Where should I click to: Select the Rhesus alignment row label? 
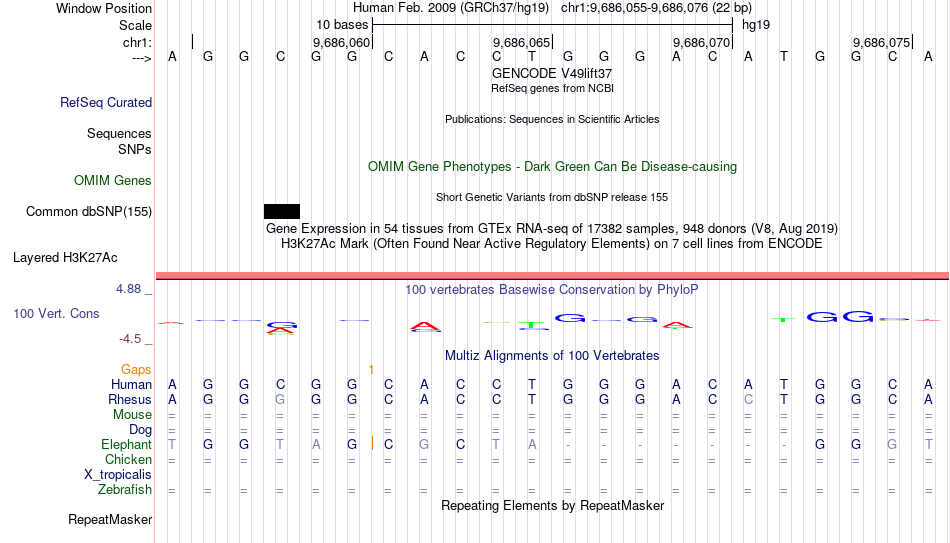130,400
